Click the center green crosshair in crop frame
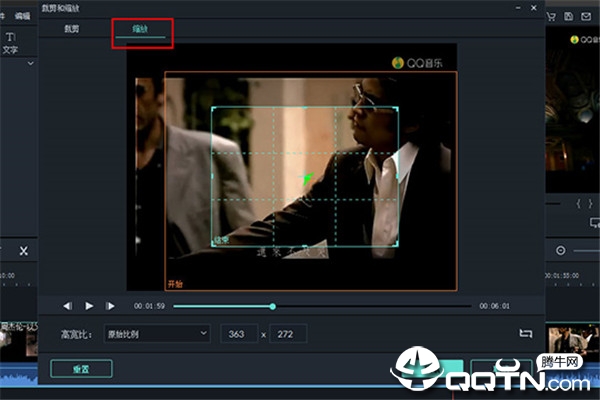The height and width of the screenshot is (400, 600). (306, 178)
